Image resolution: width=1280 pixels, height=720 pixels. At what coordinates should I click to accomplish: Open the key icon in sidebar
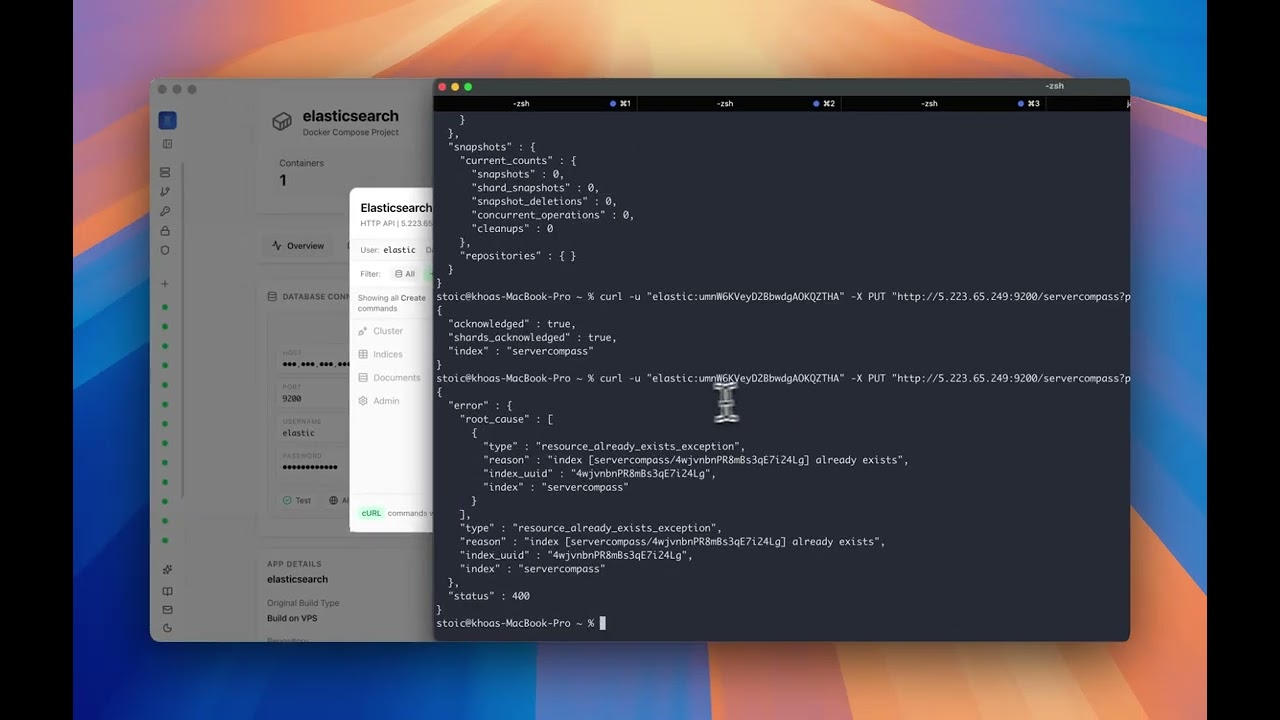pos(165,211)
